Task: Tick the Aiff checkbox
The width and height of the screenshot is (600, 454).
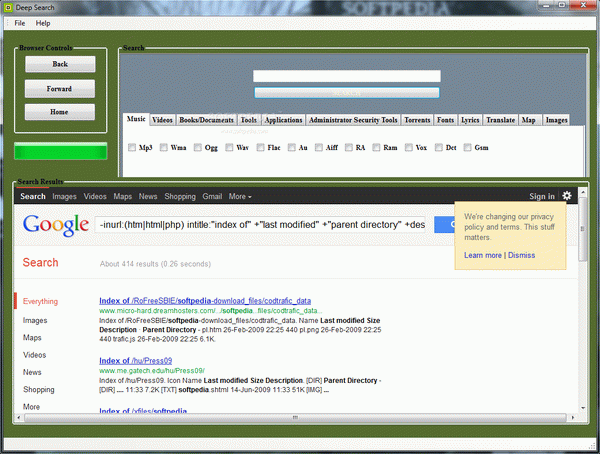Action: tap(319, 147)
